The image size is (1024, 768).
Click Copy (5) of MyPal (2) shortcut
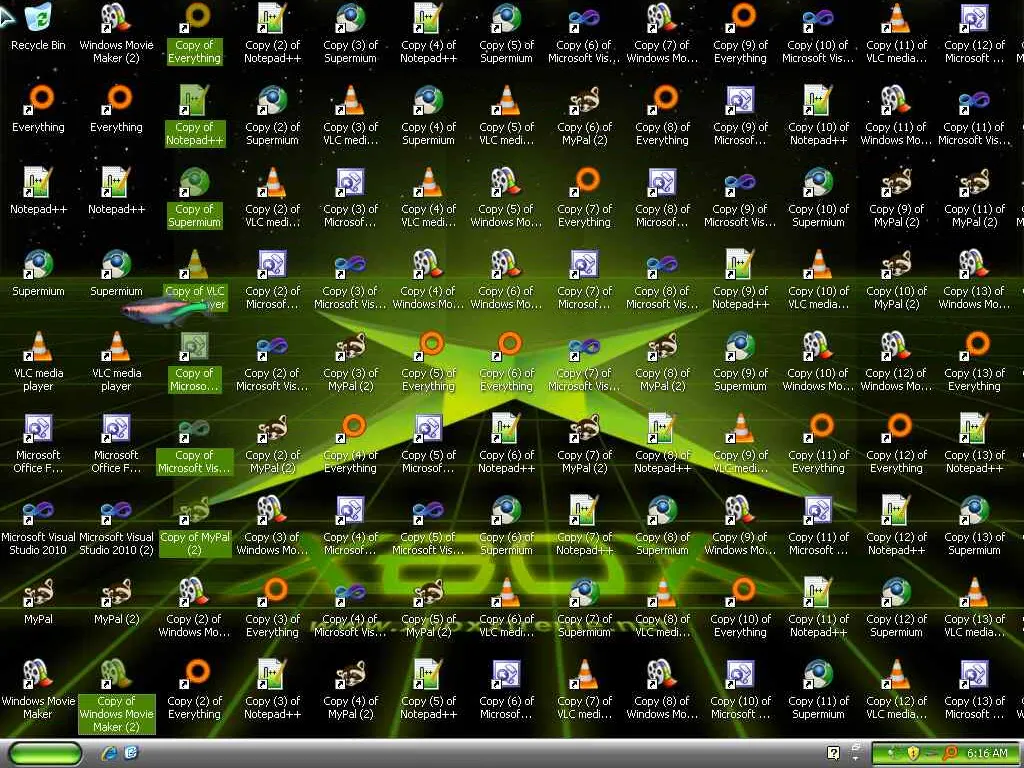428,607
